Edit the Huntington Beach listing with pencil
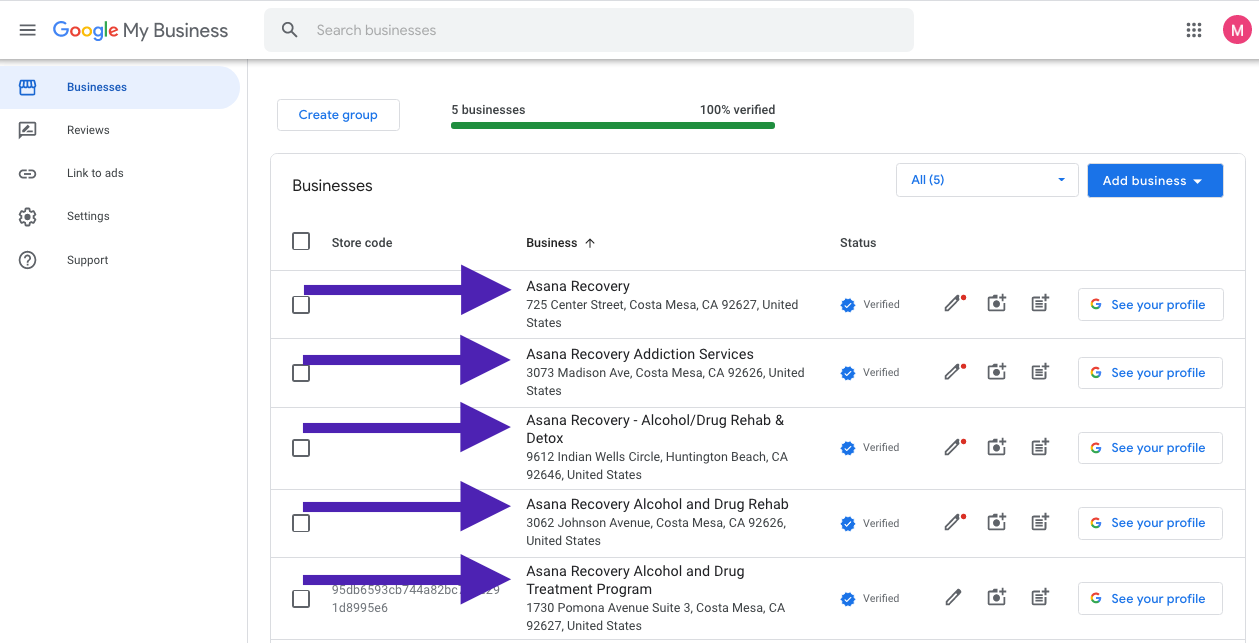Screen dimensions: 1259x643 [x=954, y=447]
